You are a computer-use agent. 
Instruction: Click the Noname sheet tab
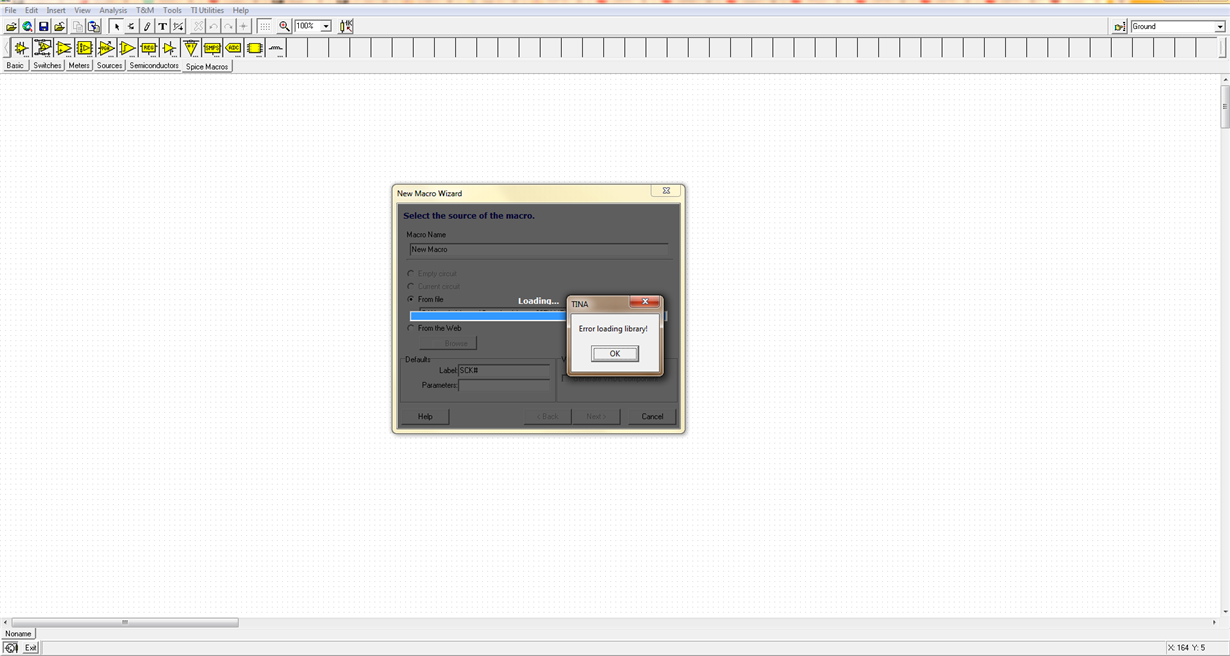pos(18,633)
